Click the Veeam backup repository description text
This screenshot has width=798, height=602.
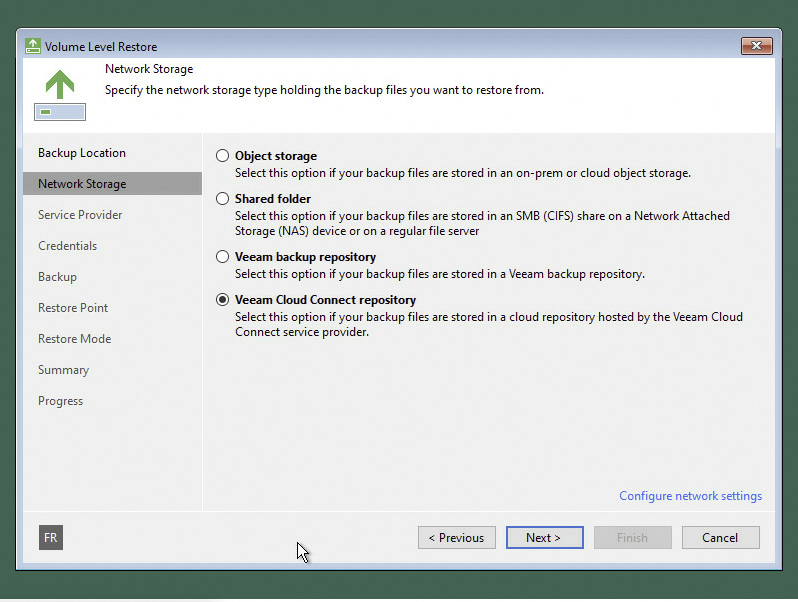(440, 274)
